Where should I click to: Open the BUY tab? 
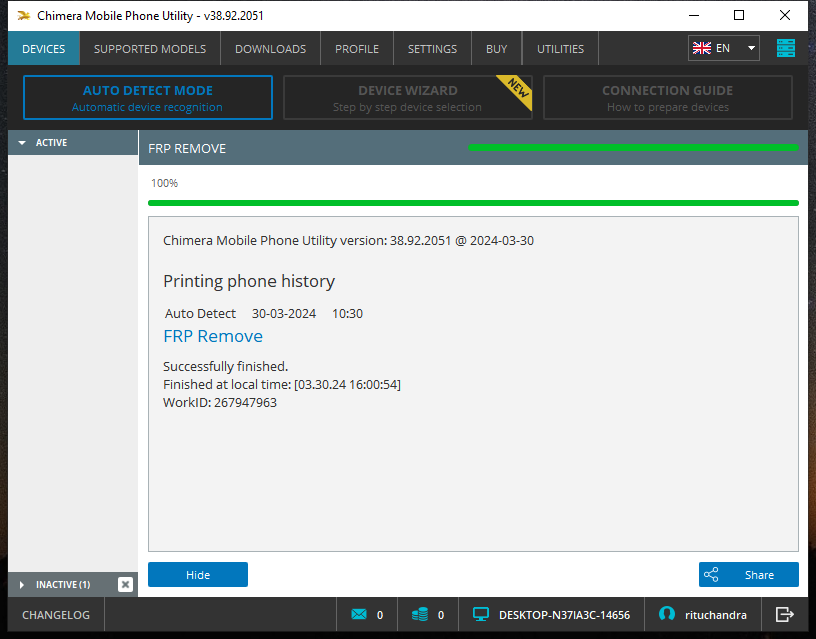point(496,48)
